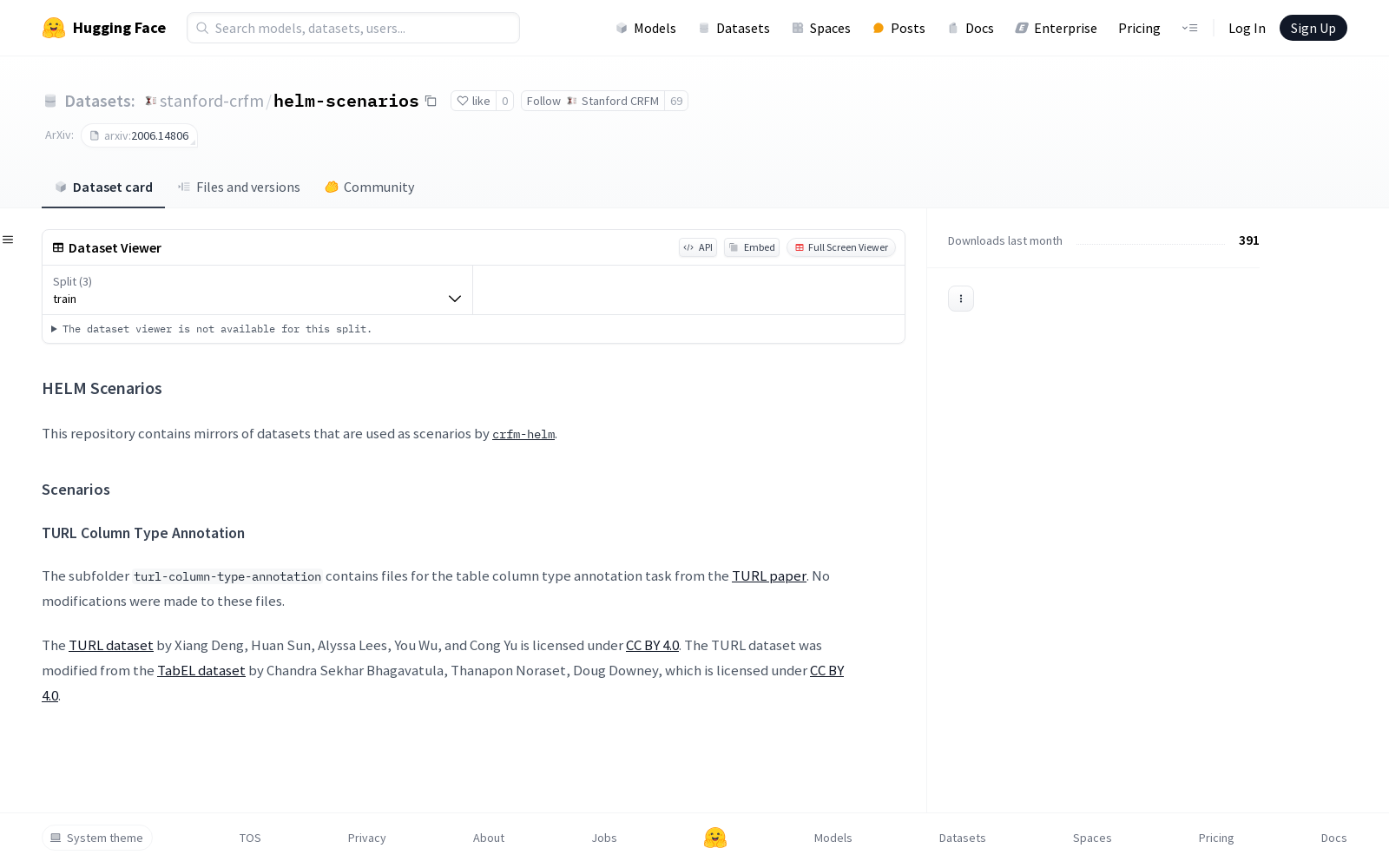Image resolution: width=1389 pixels, height=868 pixels.
Task: Open the sidebar hamburger menu
Action: 8,240
